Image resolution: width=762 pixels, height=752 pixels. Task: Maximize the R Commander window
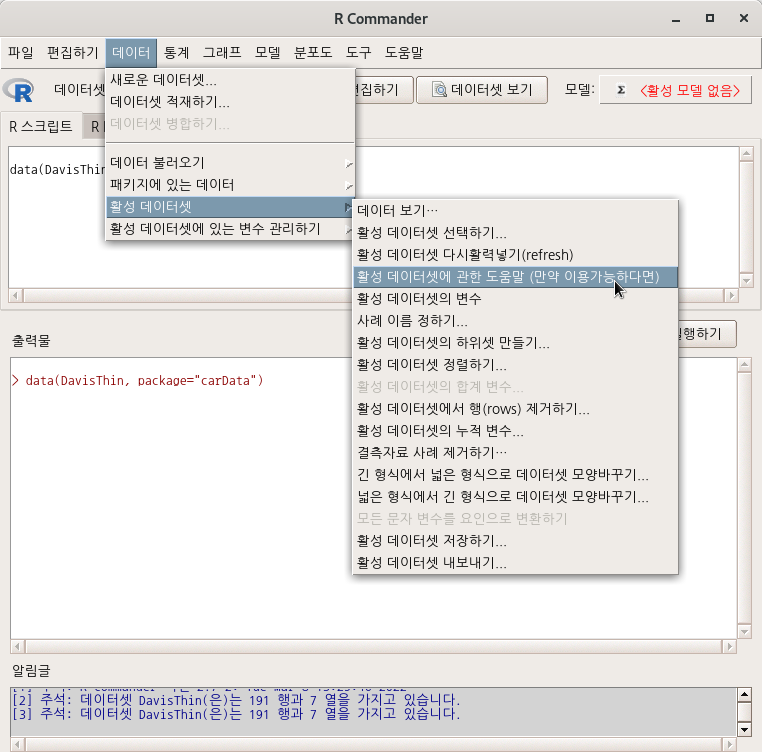click(x=710, y=18)
